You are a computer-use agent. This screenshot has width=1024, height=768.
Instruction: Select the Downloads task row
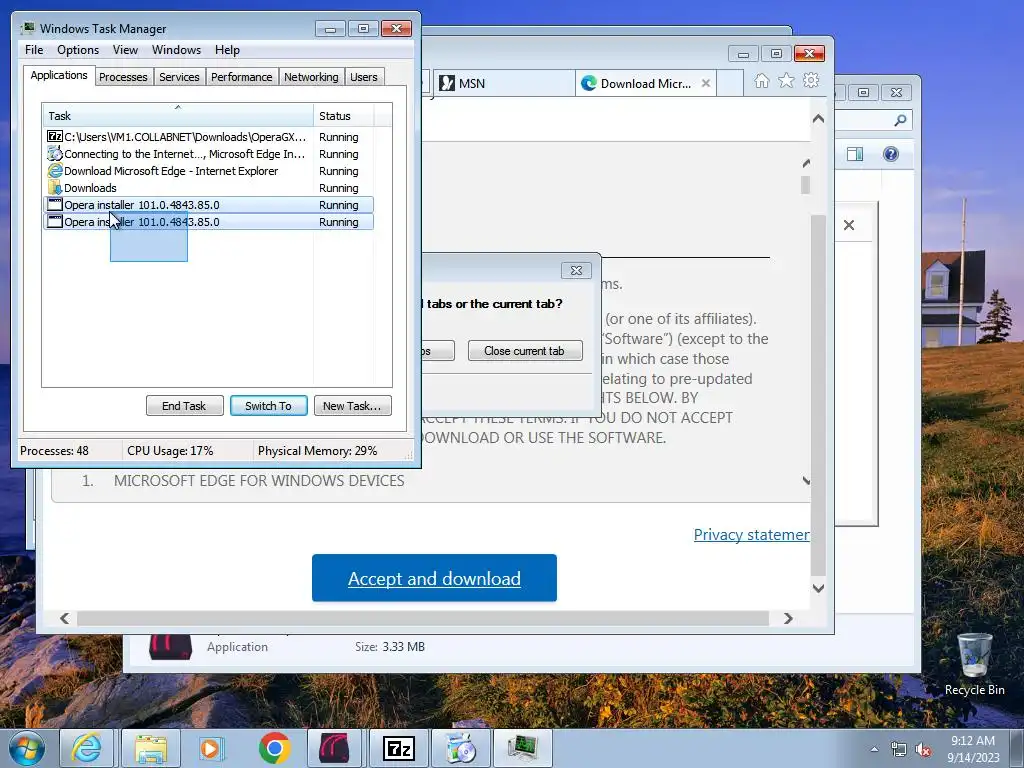[208, 188]
